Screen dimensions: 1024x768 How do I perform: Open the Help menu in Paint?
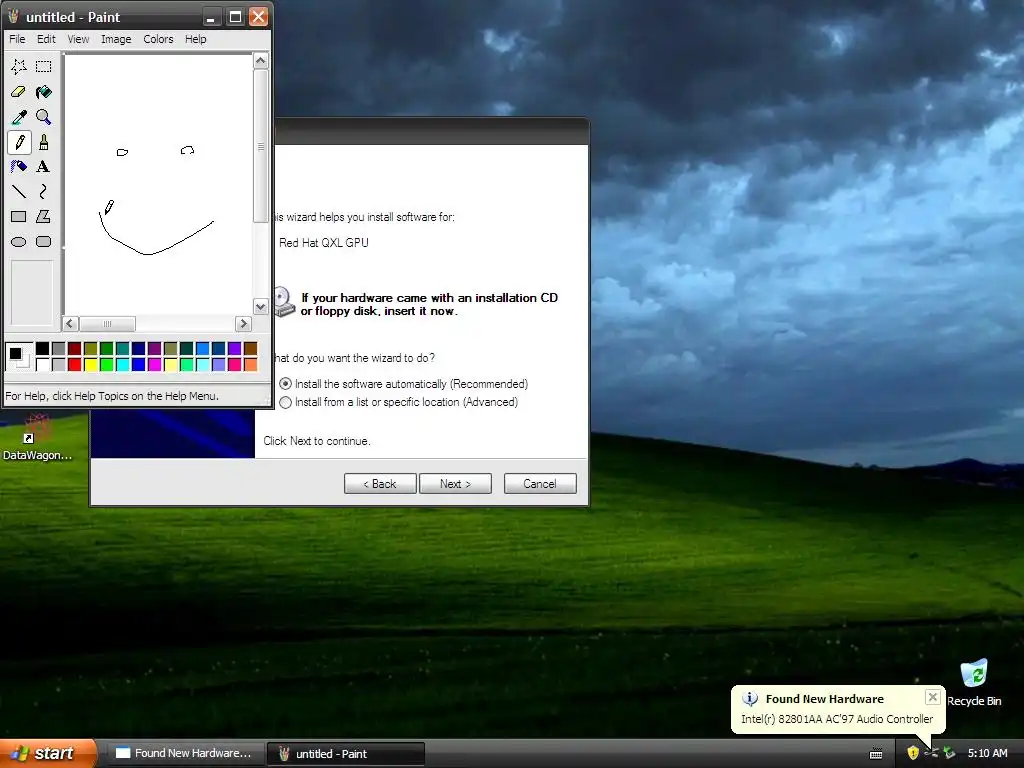(x=195, y=39)
